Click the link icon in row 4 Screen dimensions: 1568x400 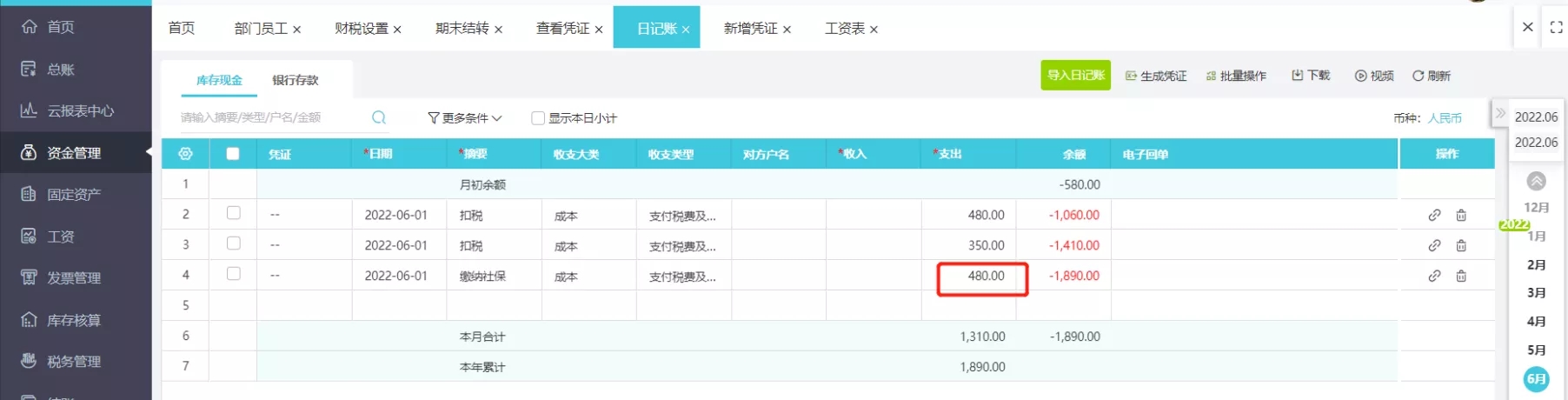pos(1434,276)
